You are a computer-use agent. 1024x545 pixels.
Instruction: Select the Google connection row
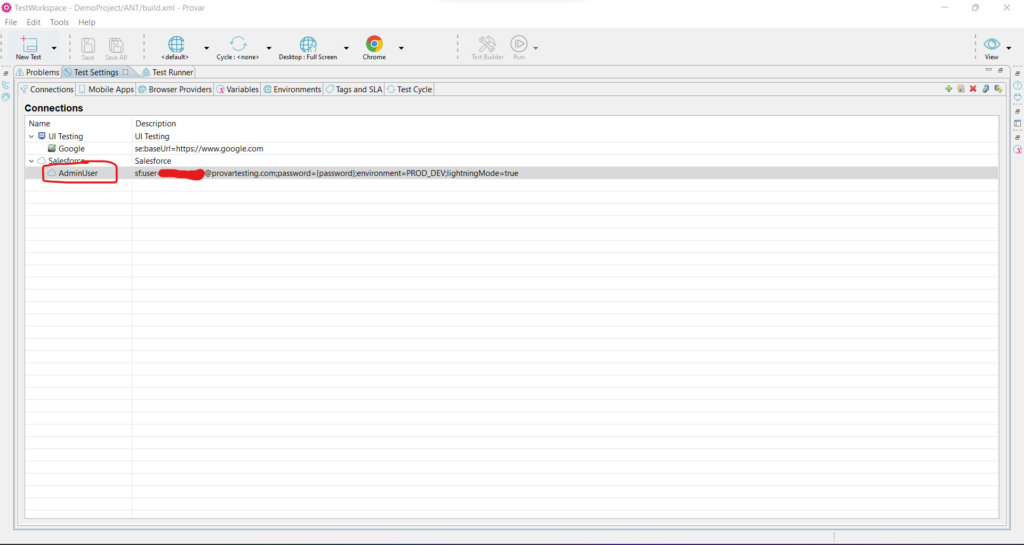(511, 149)
